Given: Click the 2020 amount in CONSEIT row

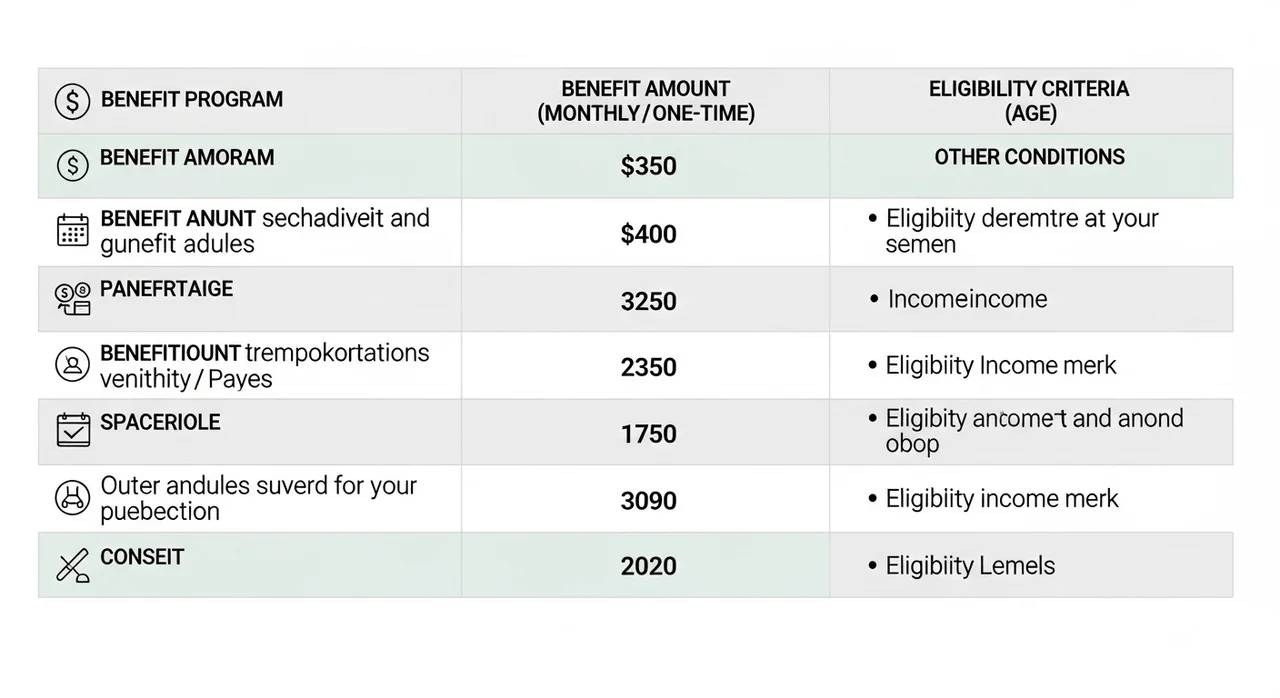Looking at the screenshot, I should click(x=648, y=566).
